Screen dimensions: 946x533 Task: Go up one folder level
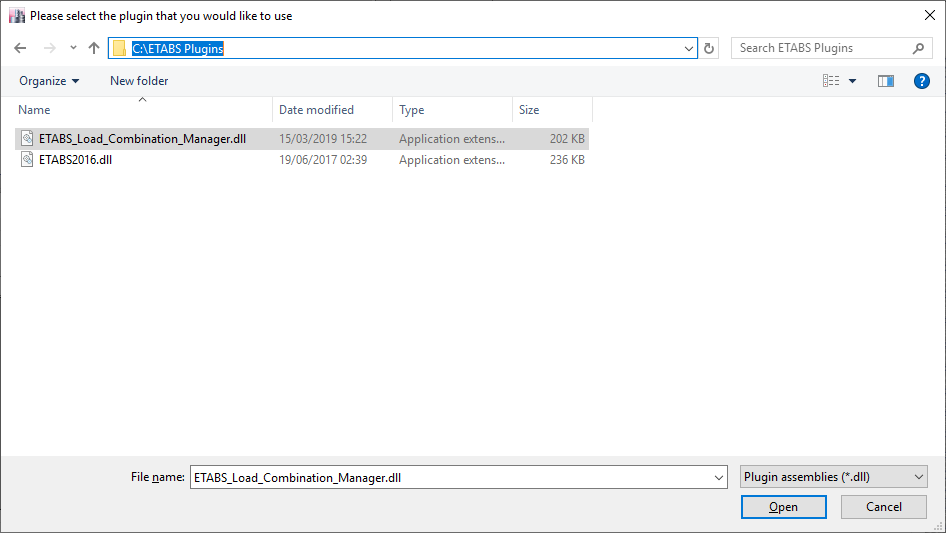click(94, 48)
